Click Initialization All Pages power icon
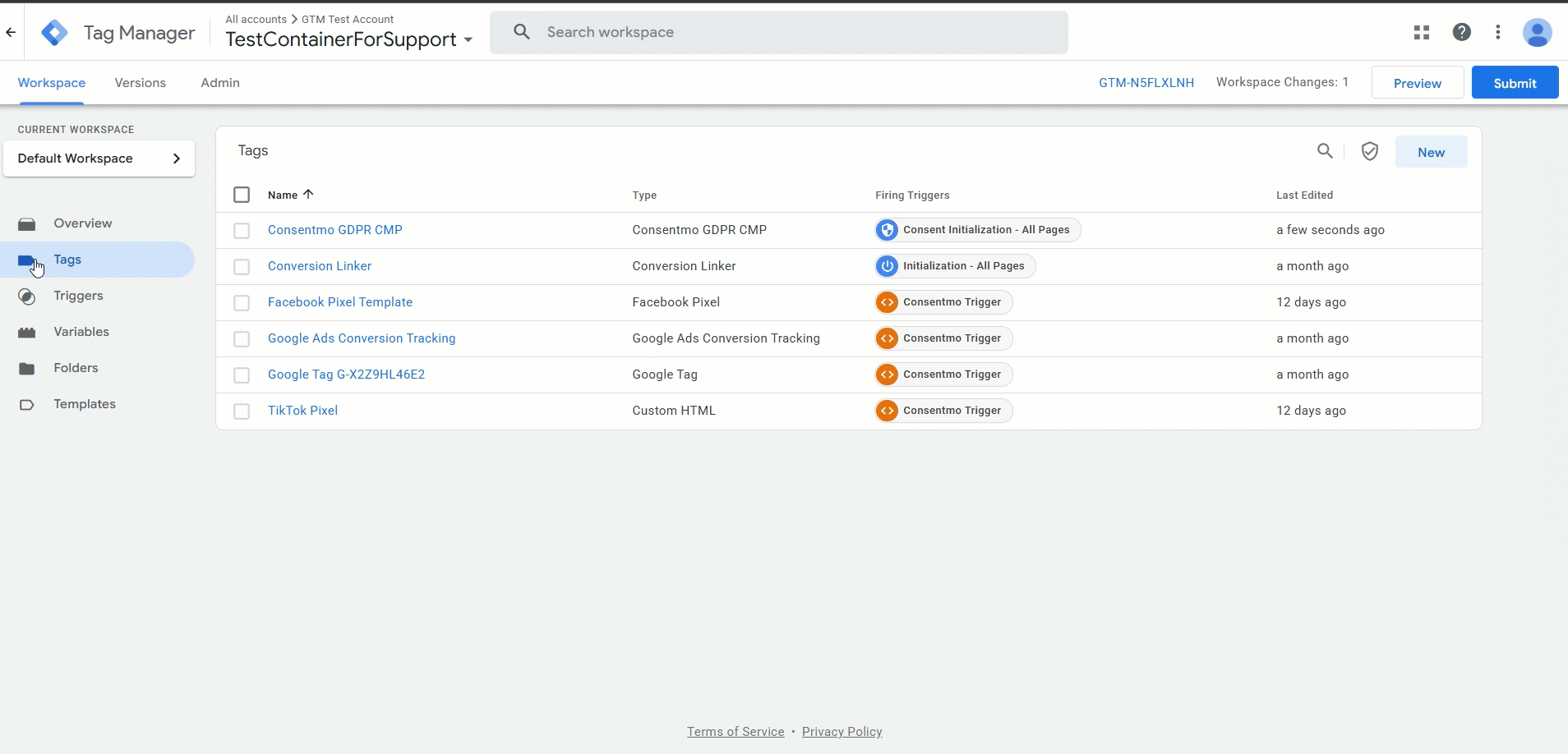Viewport: 1568px width, 754px height. pyautogui.click(x=887, y=266)
